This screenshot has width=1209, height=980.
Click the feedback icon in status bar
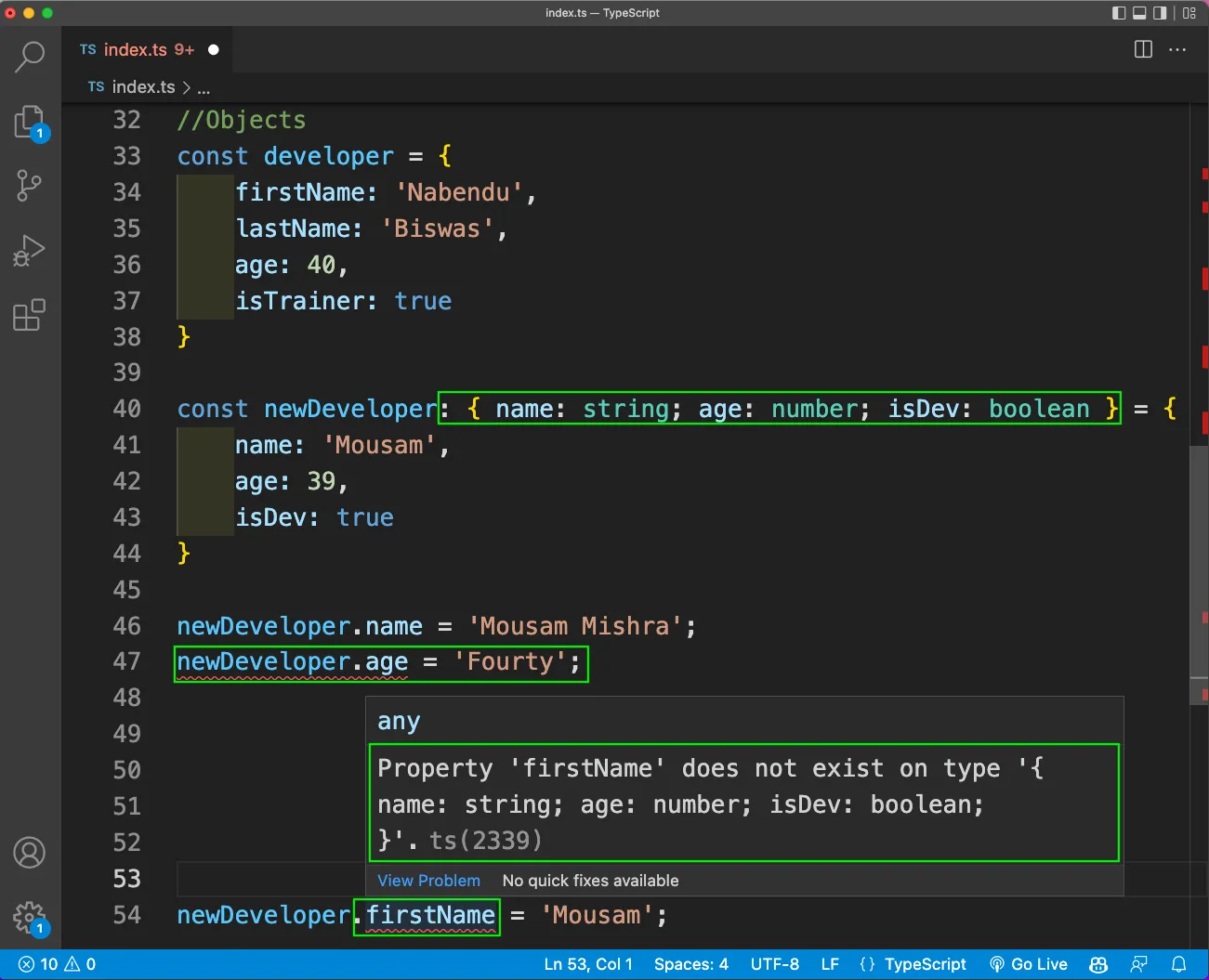coord(1138,964)
